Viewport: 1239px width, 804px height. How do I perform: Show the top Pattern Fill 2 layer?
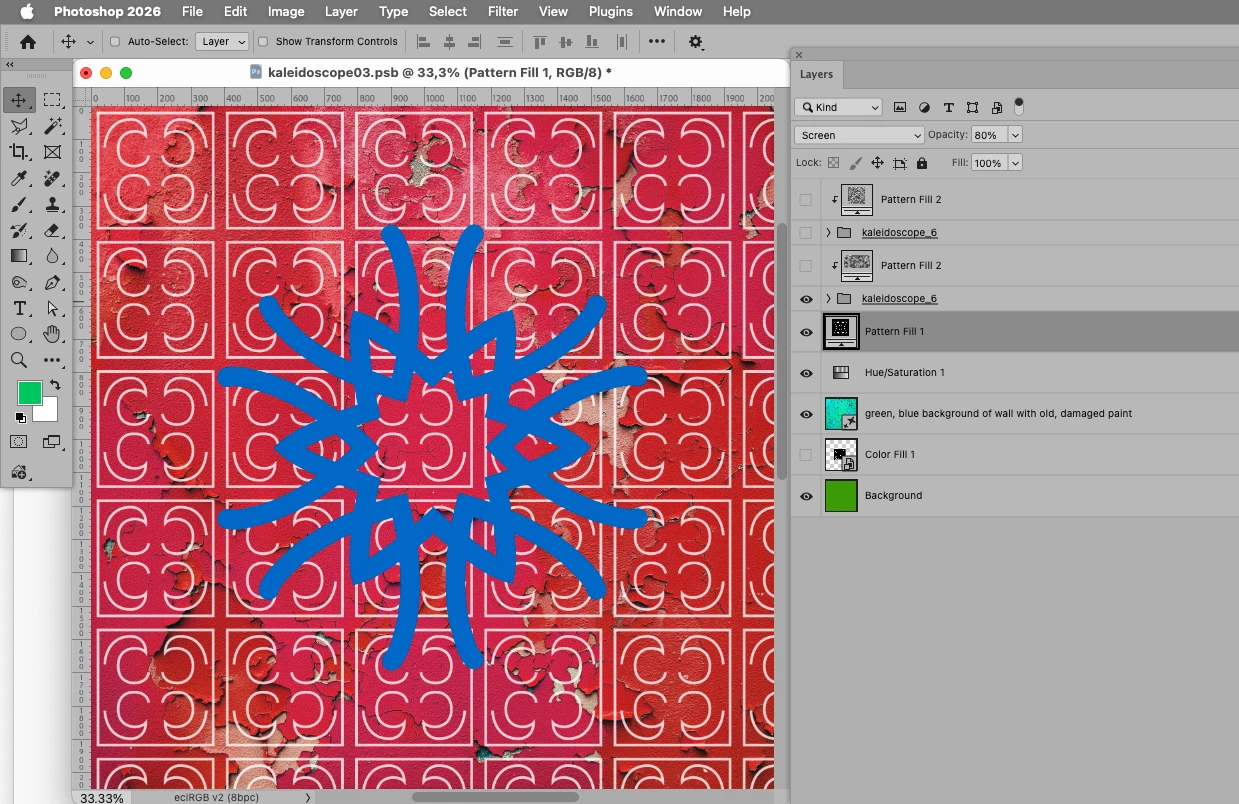click(x=806, y=200)
